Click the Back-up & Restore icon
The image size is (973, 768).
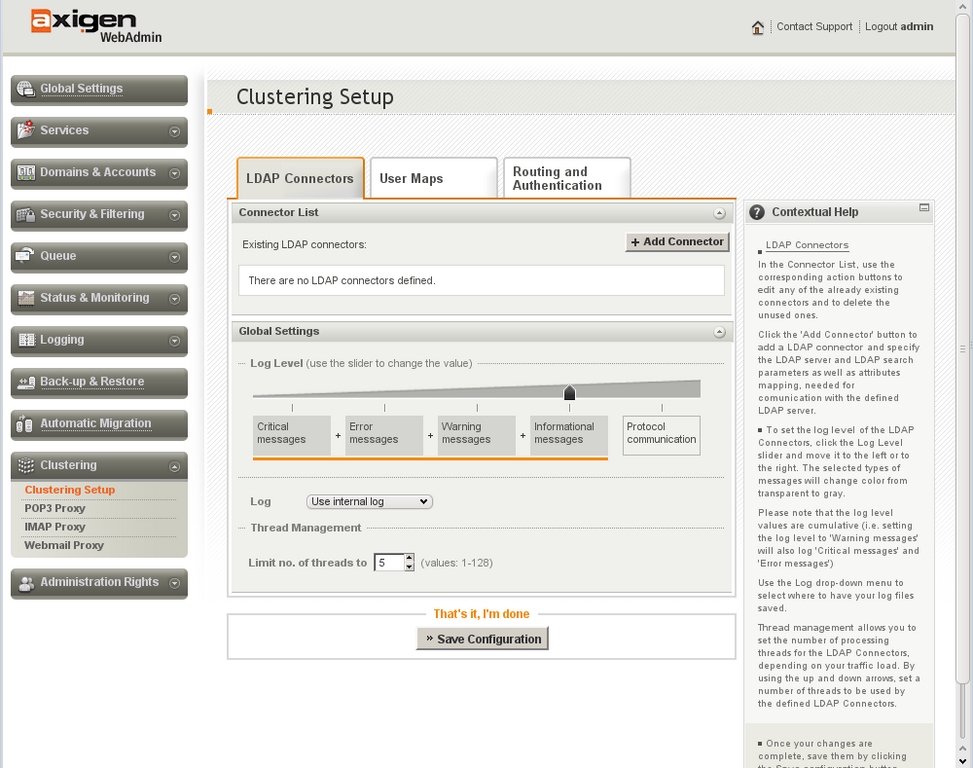click(x=25, y=382)
